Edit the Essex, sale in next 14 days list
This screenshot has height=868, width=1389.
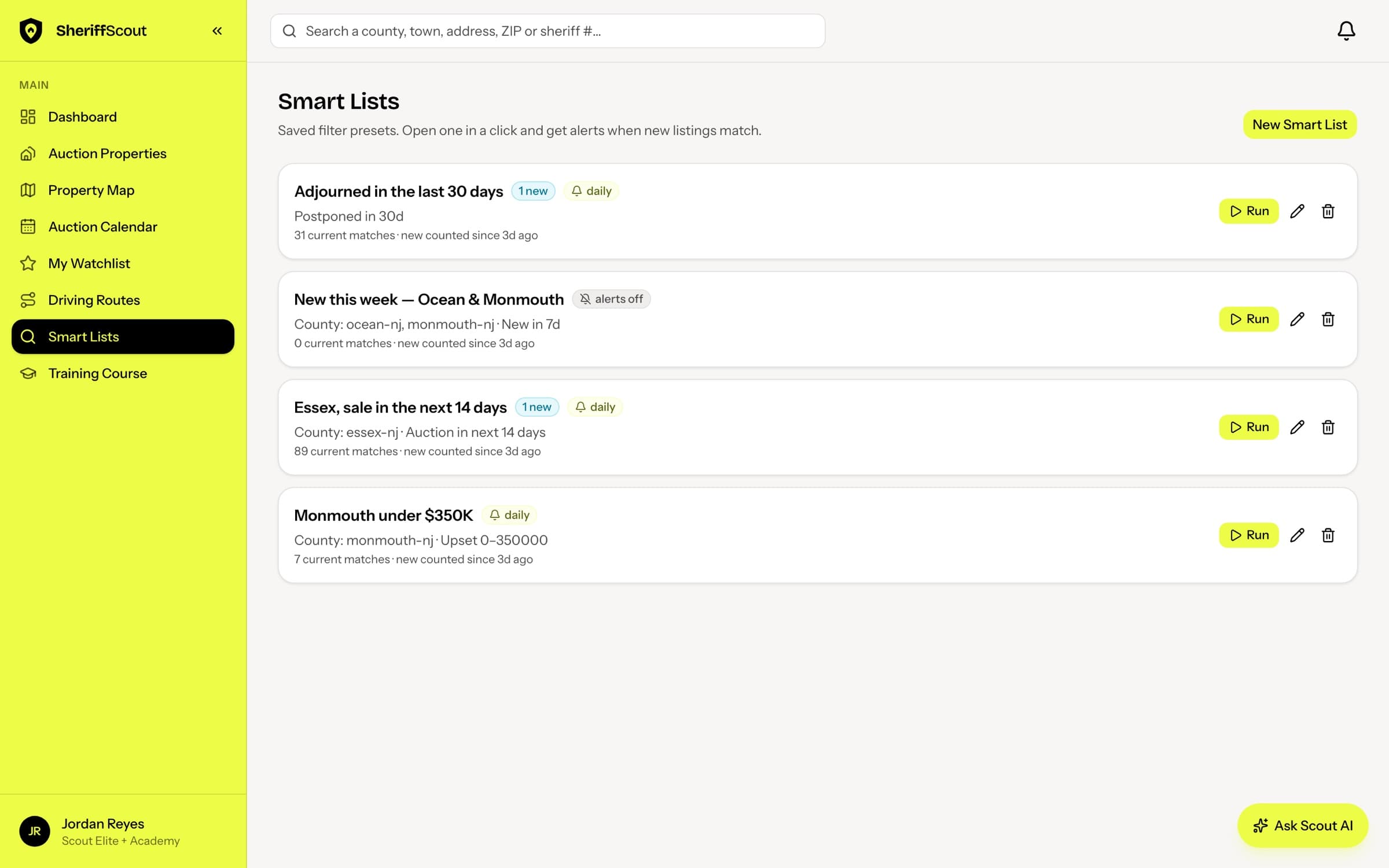pyautogui.click(x=1297, y=427)
